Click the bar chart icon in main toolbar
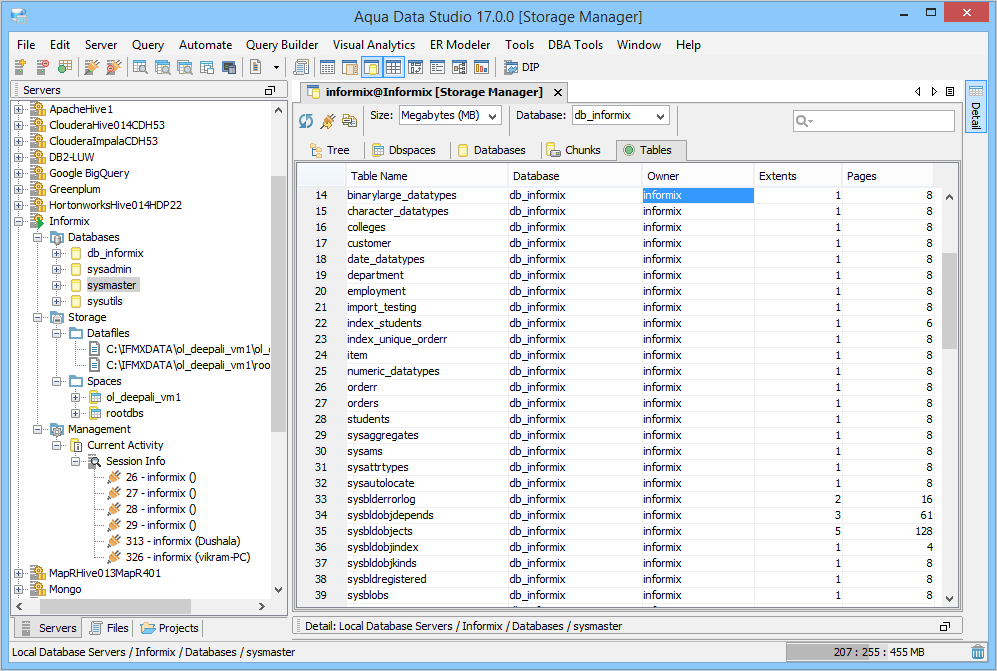The width and height of the screenshot is (997, 671). (x=481, y=67)
